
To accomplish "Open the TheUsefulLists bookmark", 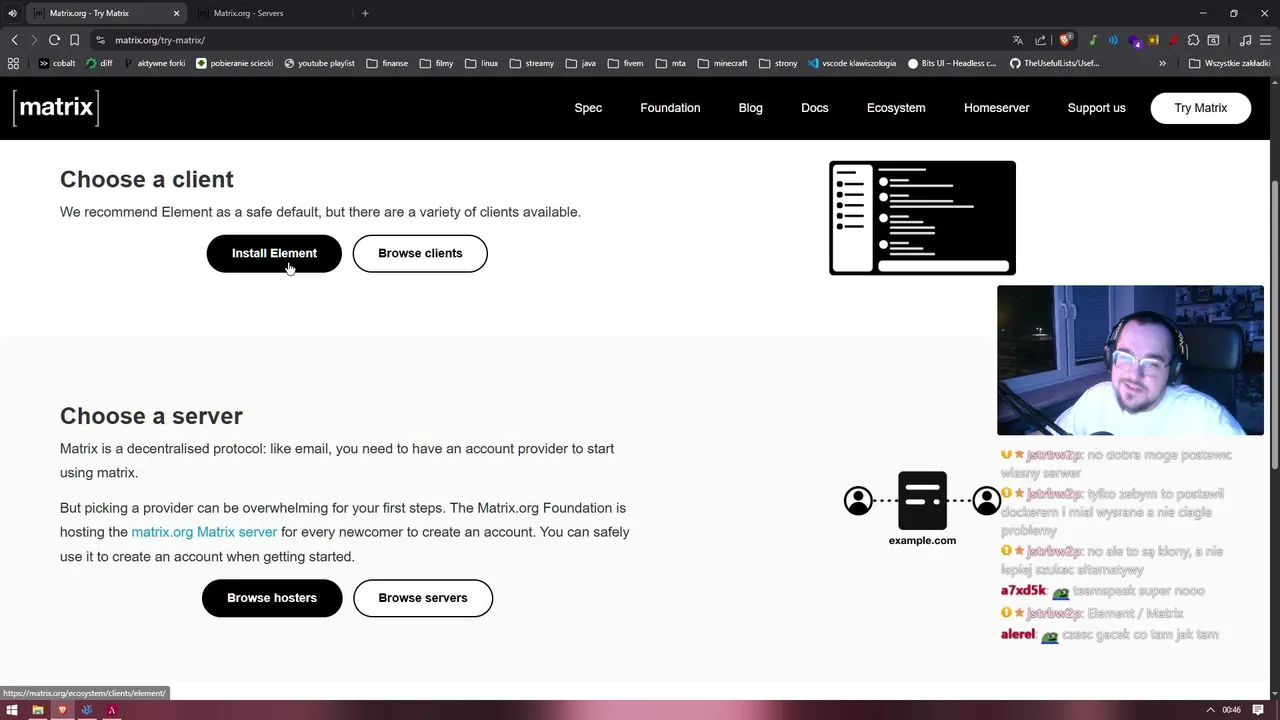I will [x=1055, y=63].
